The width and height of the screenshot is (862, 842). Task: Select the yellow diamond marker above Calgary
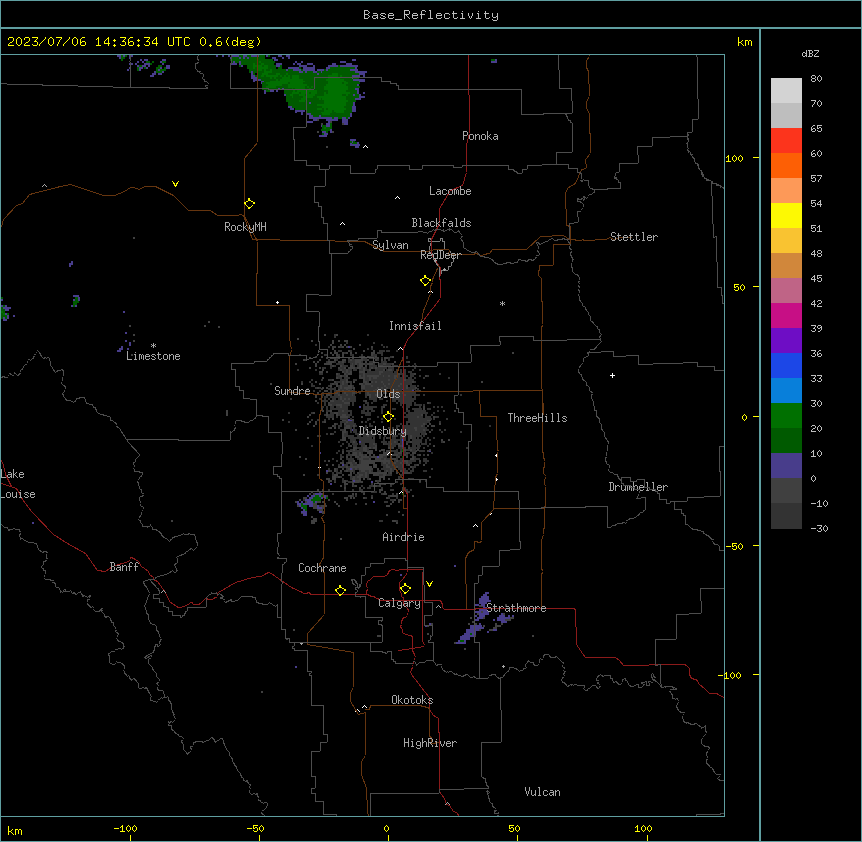(x=405, y=589)
